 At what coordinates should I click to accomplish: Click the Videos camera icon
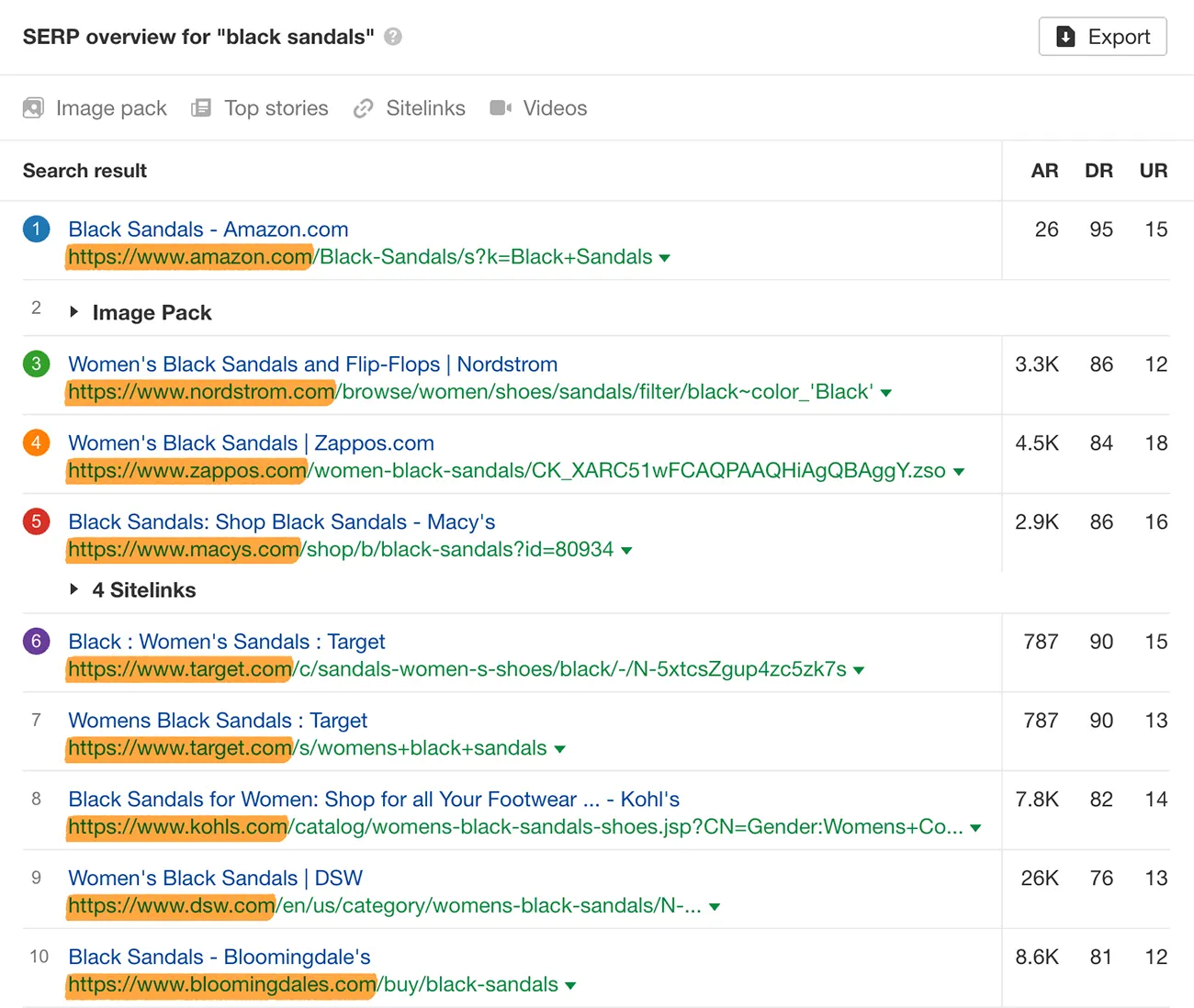501,108
